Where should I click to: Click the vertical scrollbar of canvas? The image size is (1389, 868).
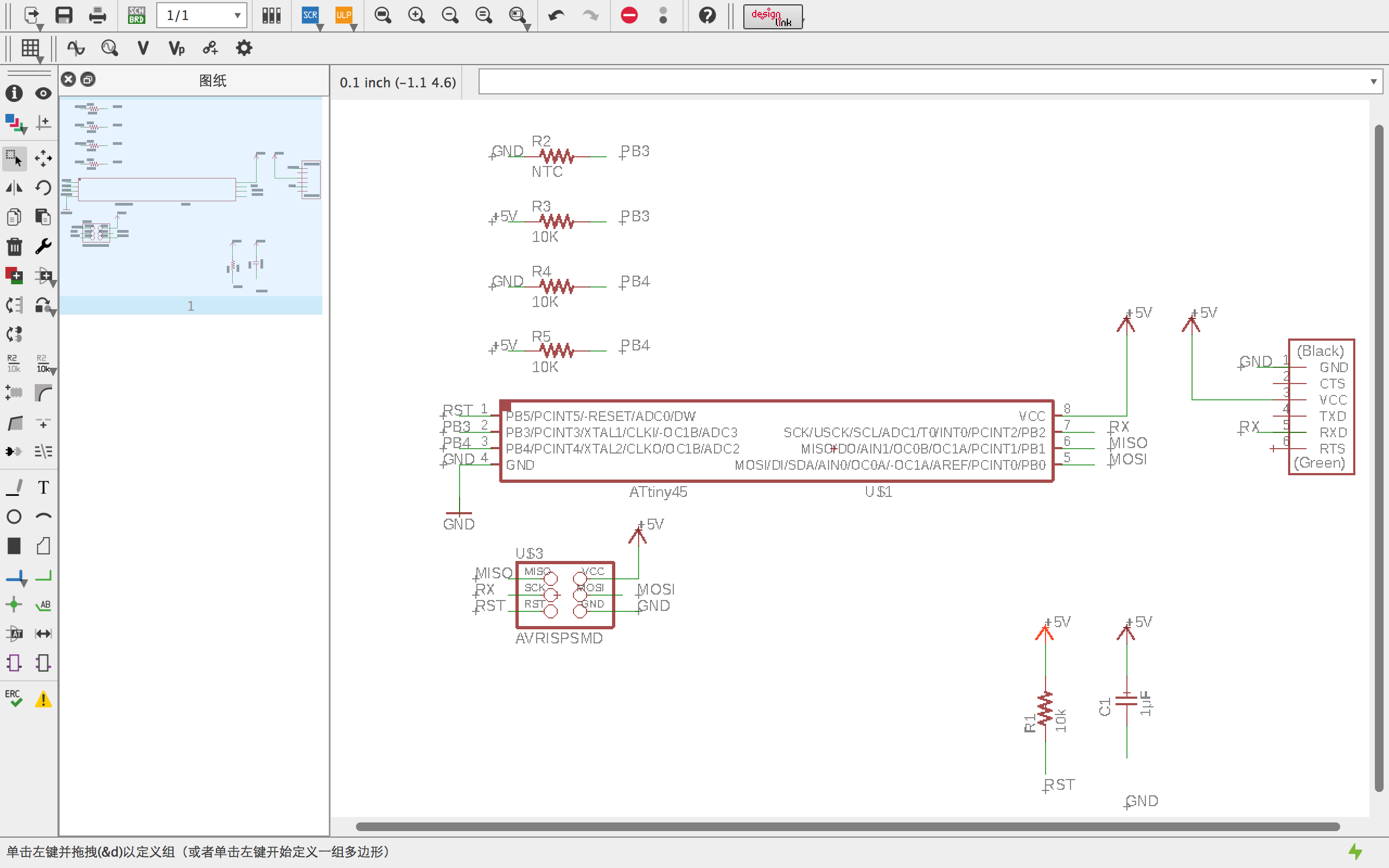click(x=1379, y=458)
